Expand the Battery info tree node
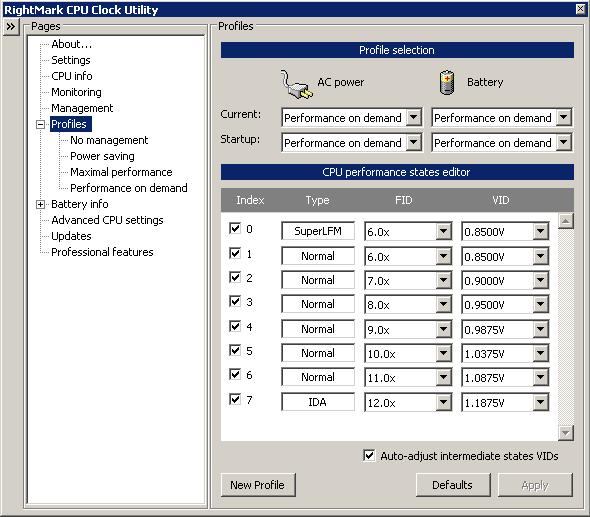Screen dimensions: 590x517 click(40, 204)
